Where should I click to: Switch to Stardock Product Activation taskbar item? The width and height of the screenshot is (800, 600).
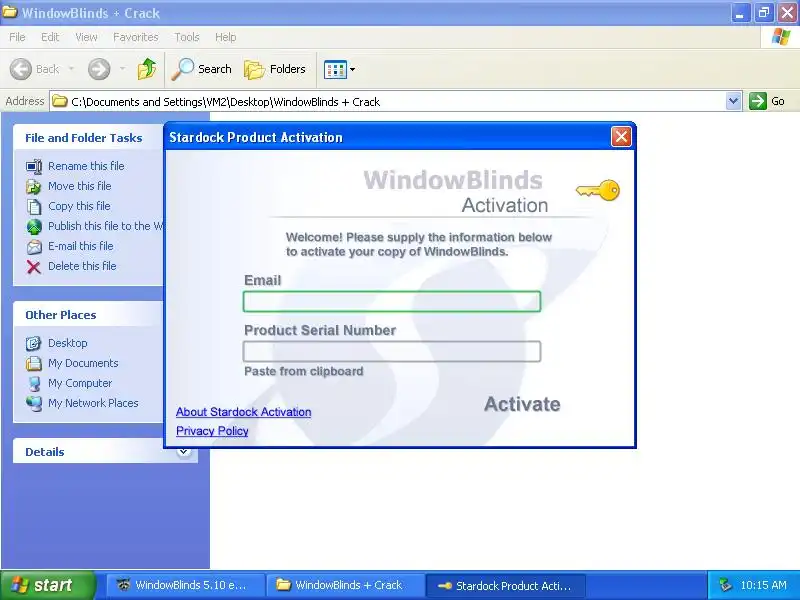click(x=505, y=585)
